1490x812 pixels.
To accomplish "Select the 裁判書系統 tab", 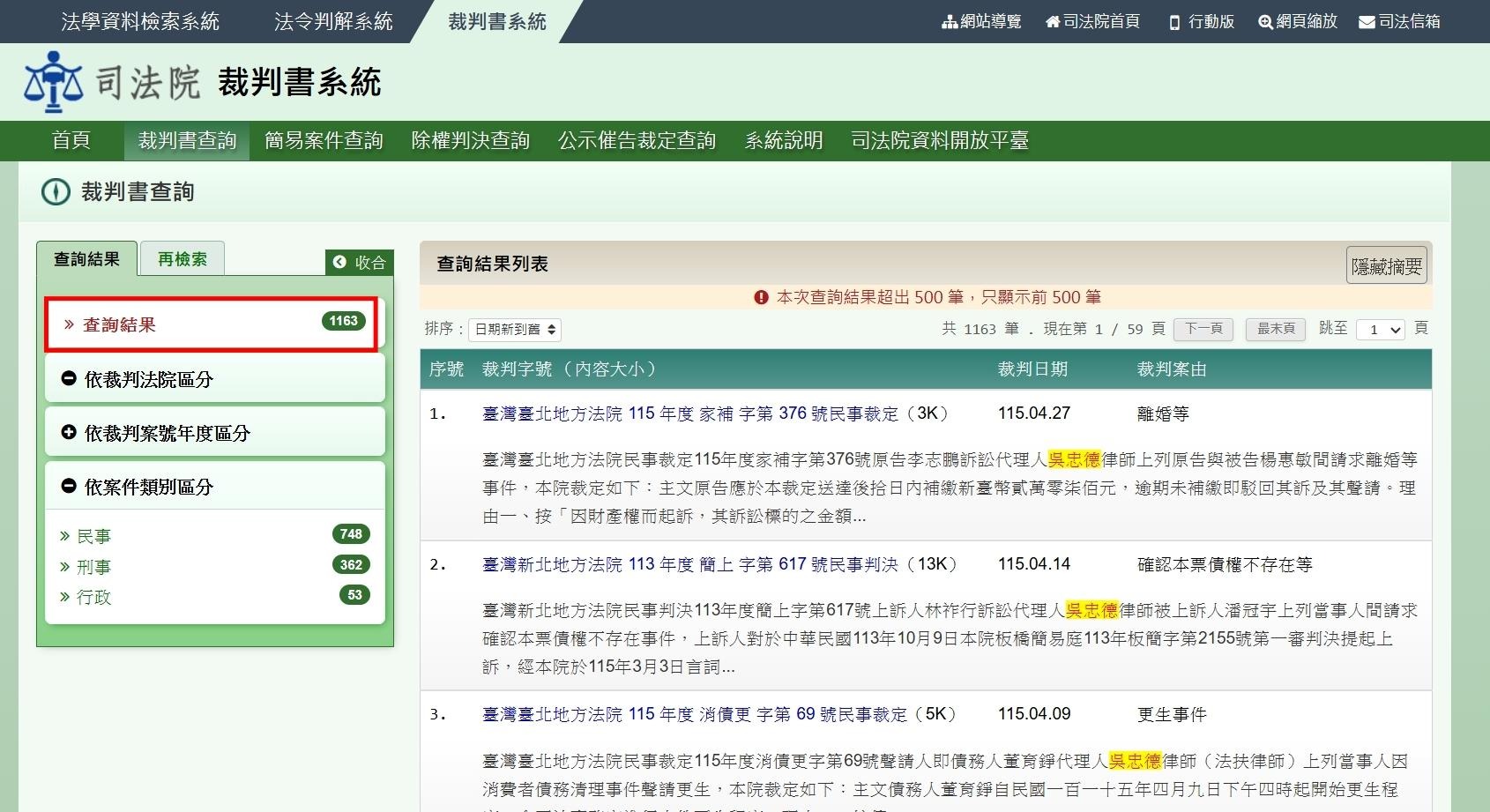I will [x=497, y=21].
